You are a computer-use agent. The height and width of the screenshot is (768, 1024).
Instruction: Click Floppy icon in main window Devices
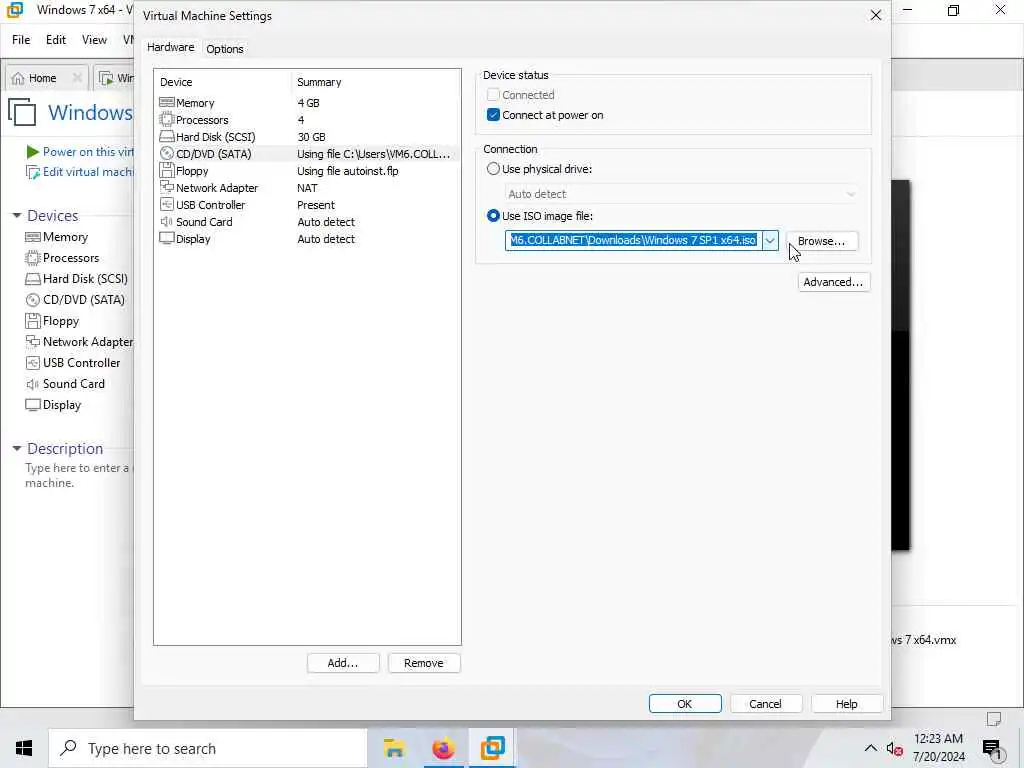(33, 321)
